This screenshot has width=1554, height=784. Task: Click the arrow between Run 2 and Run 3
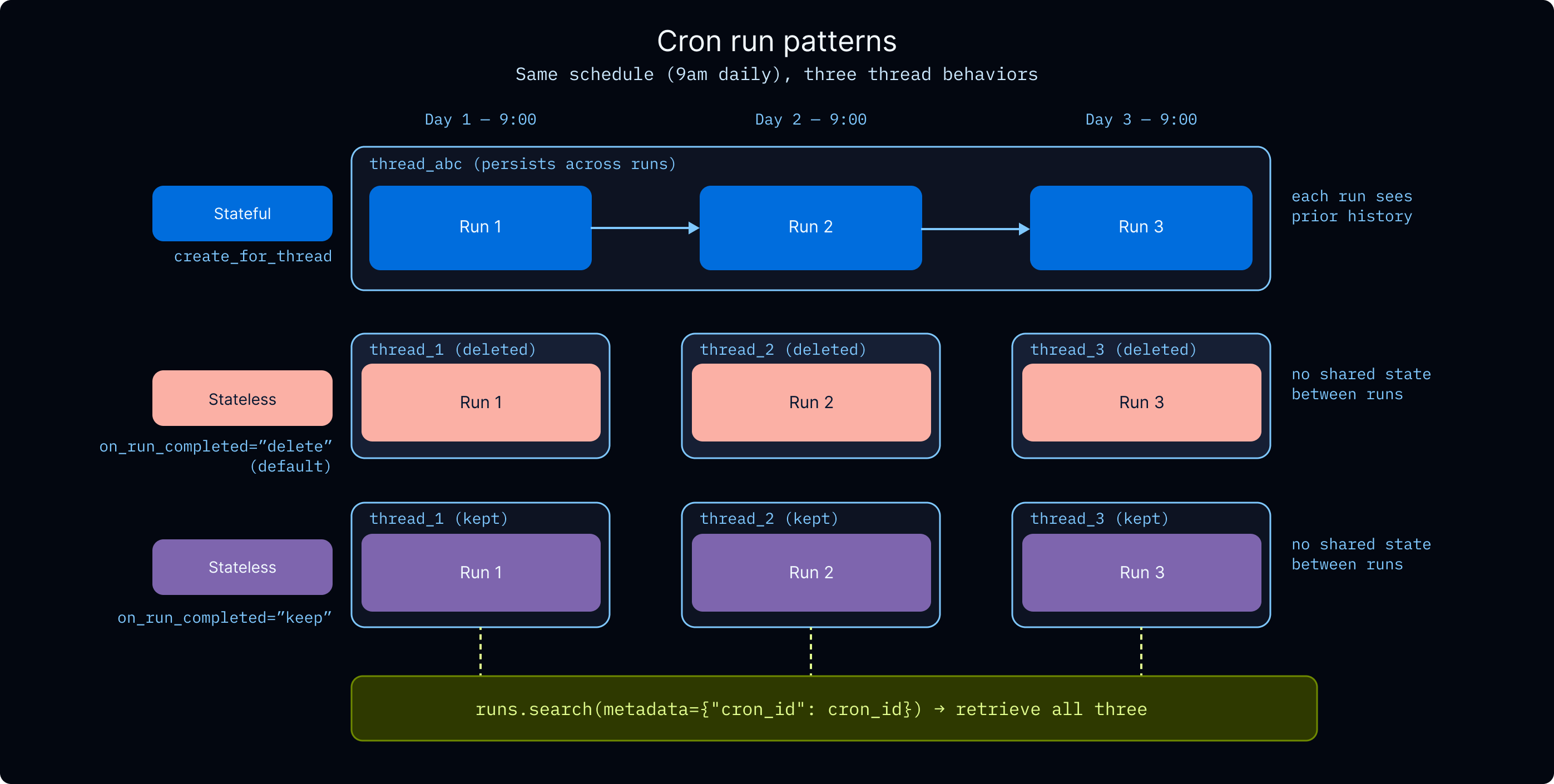tap(976, 229)
